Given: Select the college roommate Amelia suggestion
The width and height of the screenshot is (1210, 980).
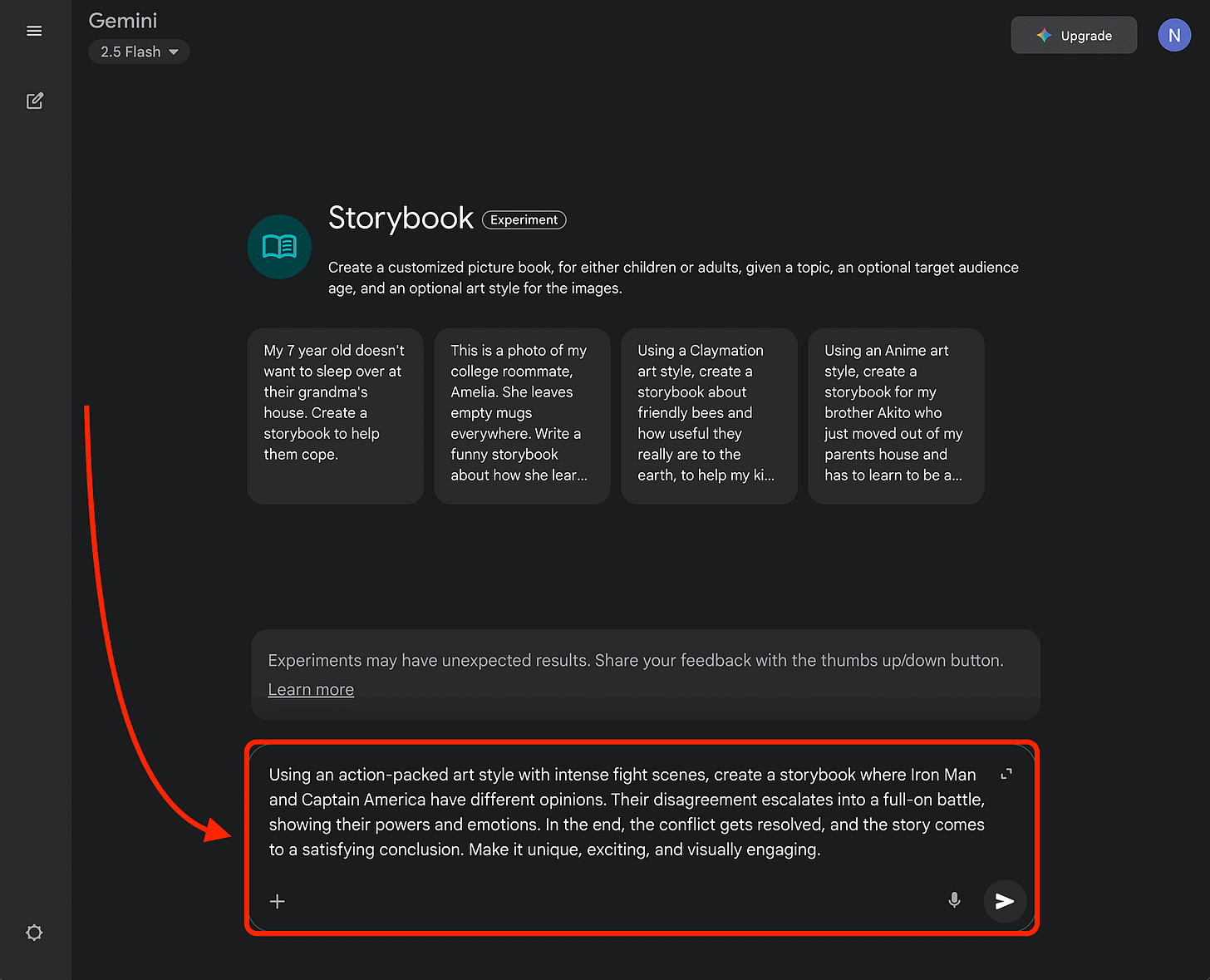Looking at the screenshot, I should pos(523,416).
